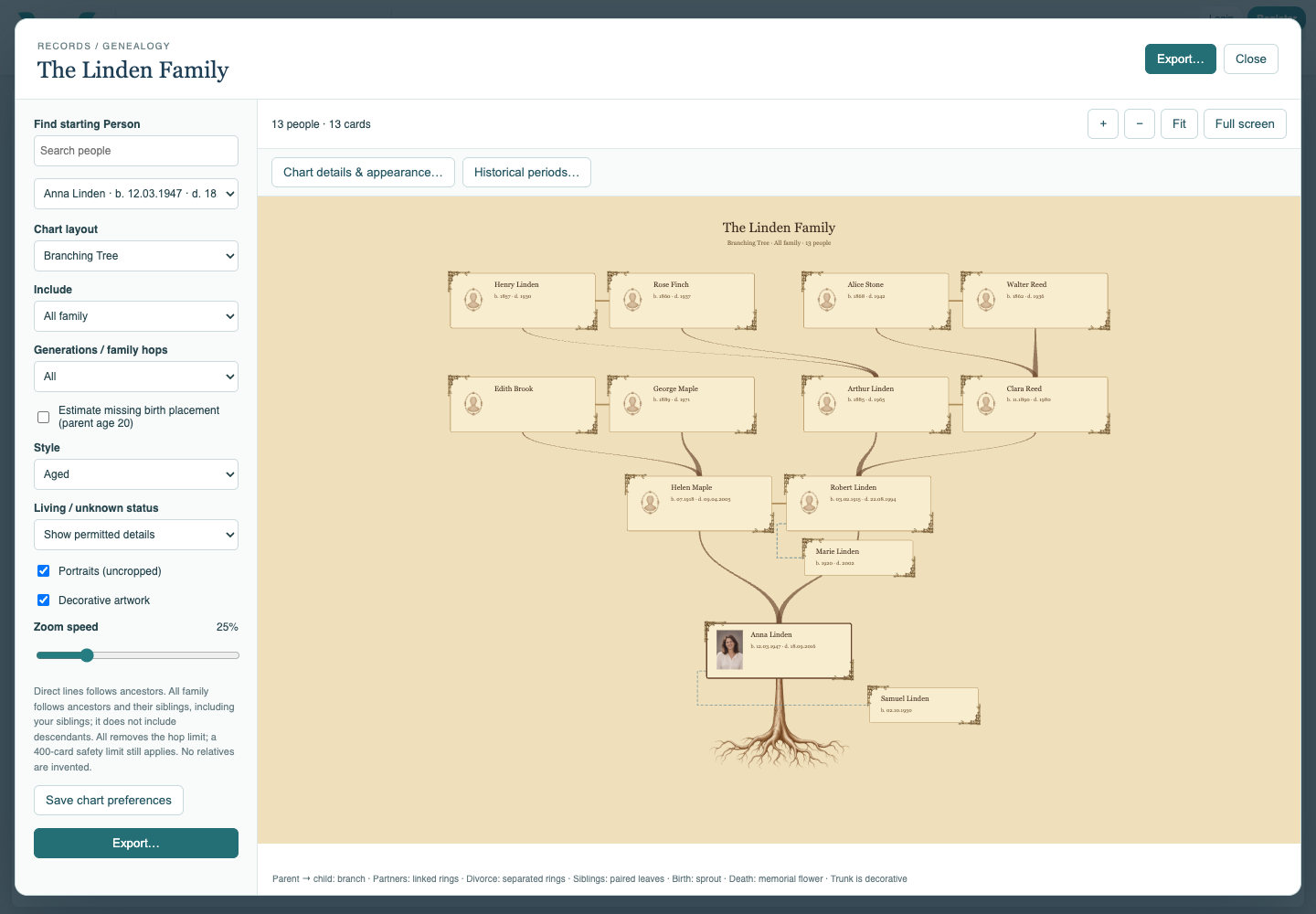This screenshot has height=914, width=1316.
Task: Open Chart details & appearance options
Action: point(363,172)
